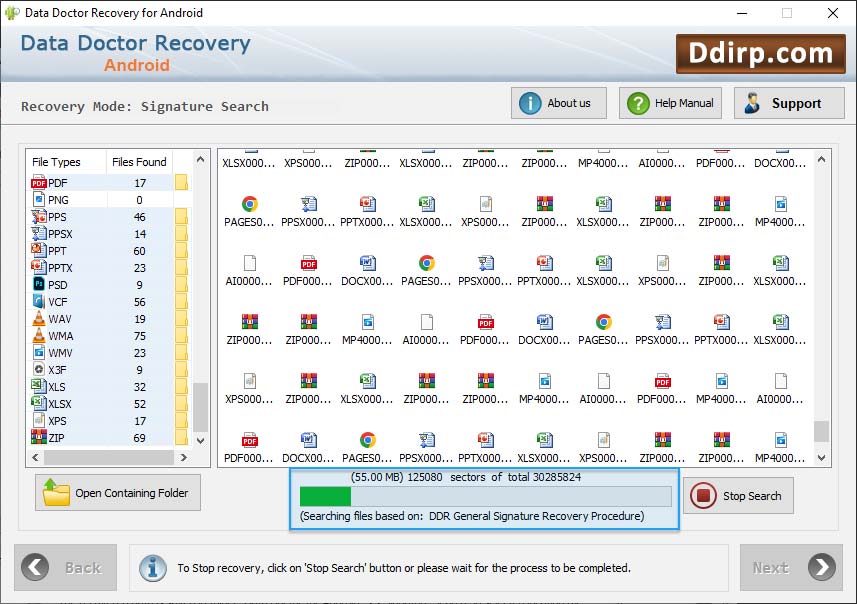Click the VCF files found count 56
857x604 pixels.
coord(140,302)
